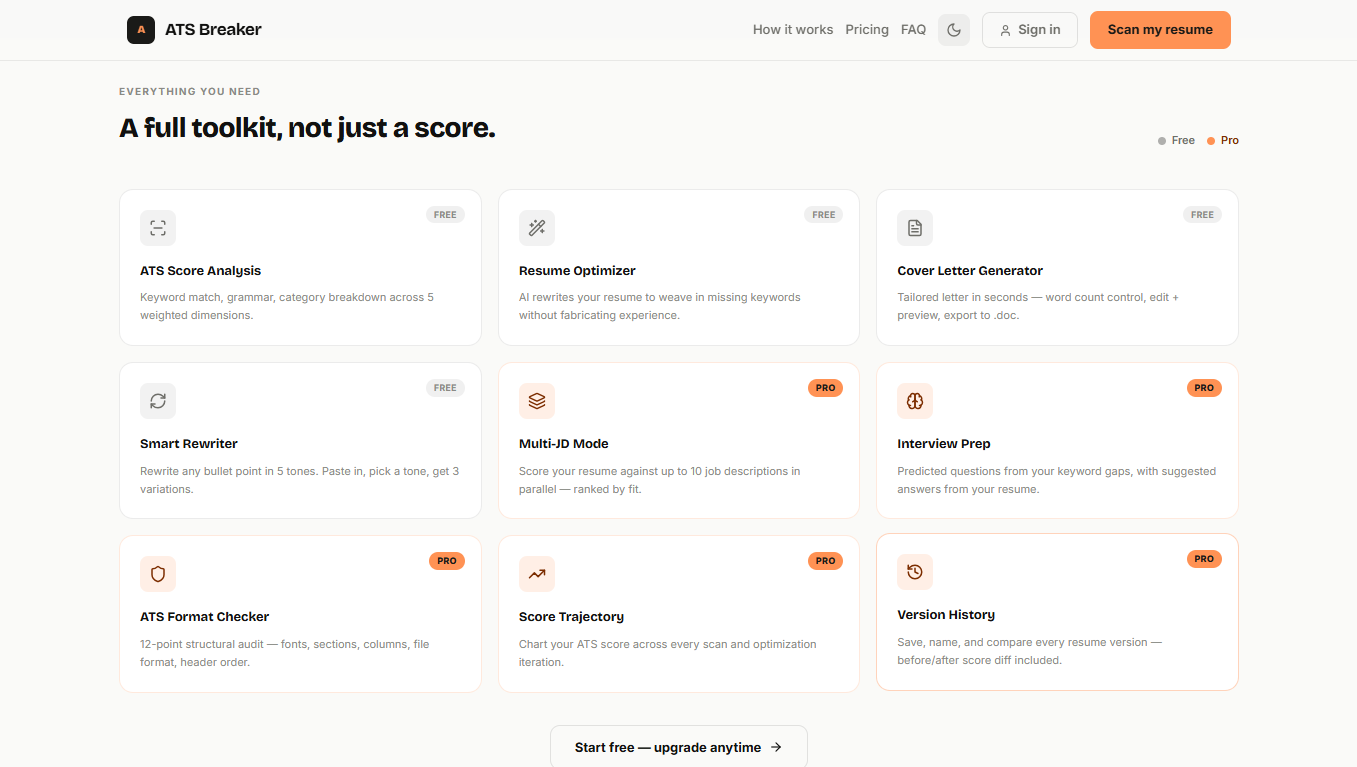Click Start free — upgrade anytime button
Image resolution: width=1357 pixels, height=767 pixels.
679,746
